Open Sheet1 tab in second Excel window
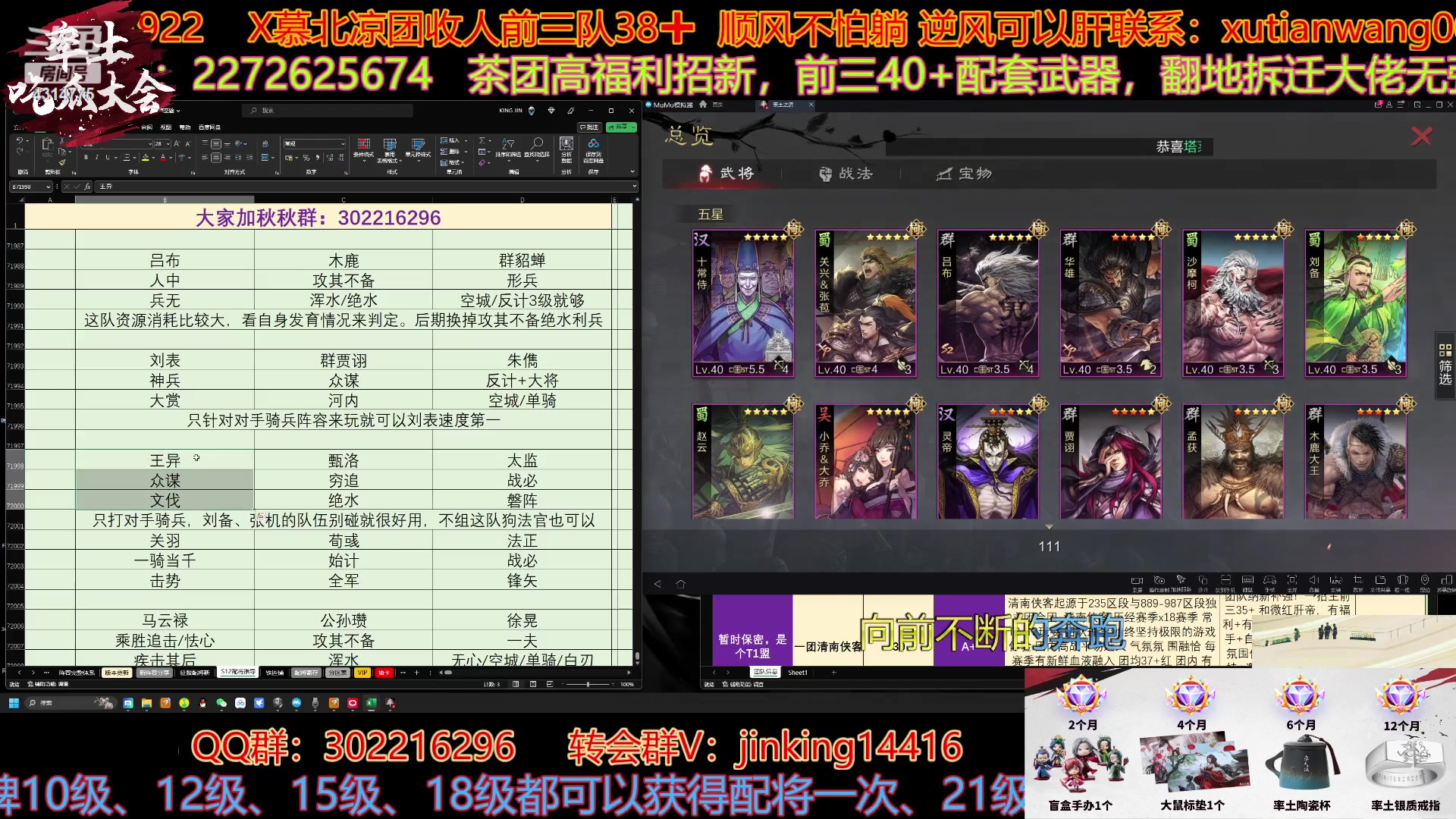1456x819 pixels. [797, 673]
